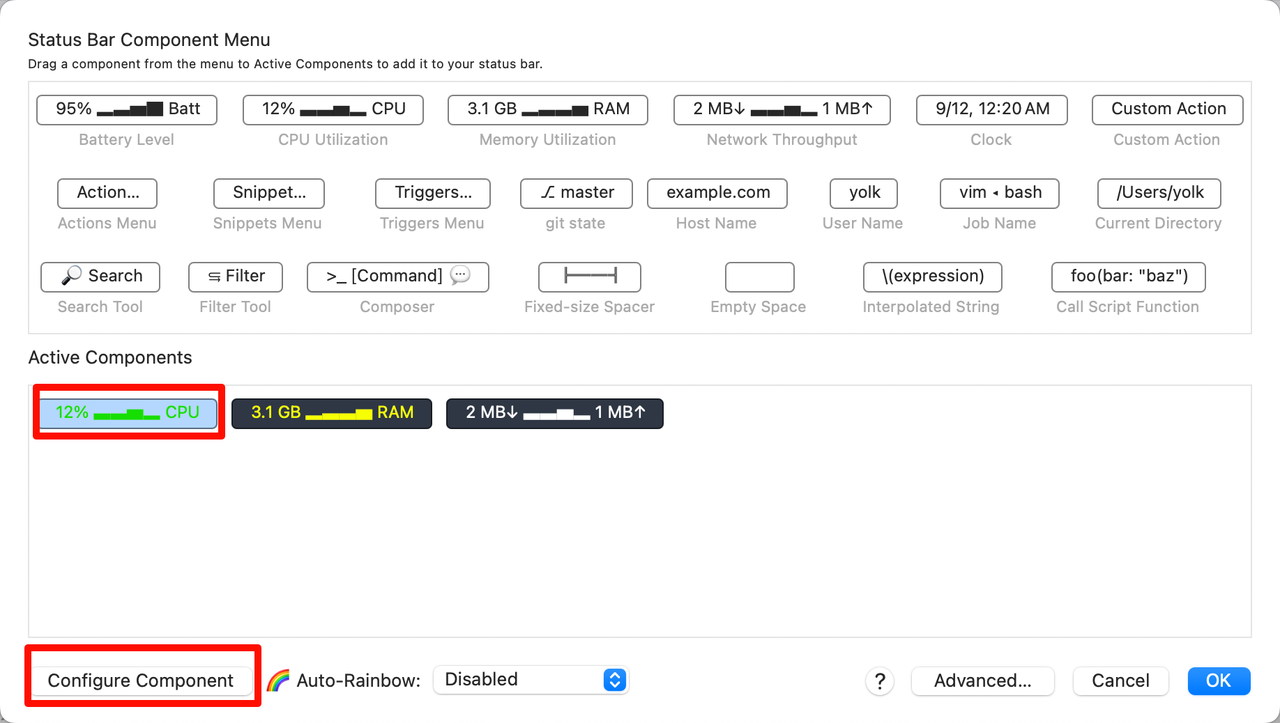This screenshot has width=1280, height=723.
Task: Cancel the status bar dialog
Action: (1120, 681)
